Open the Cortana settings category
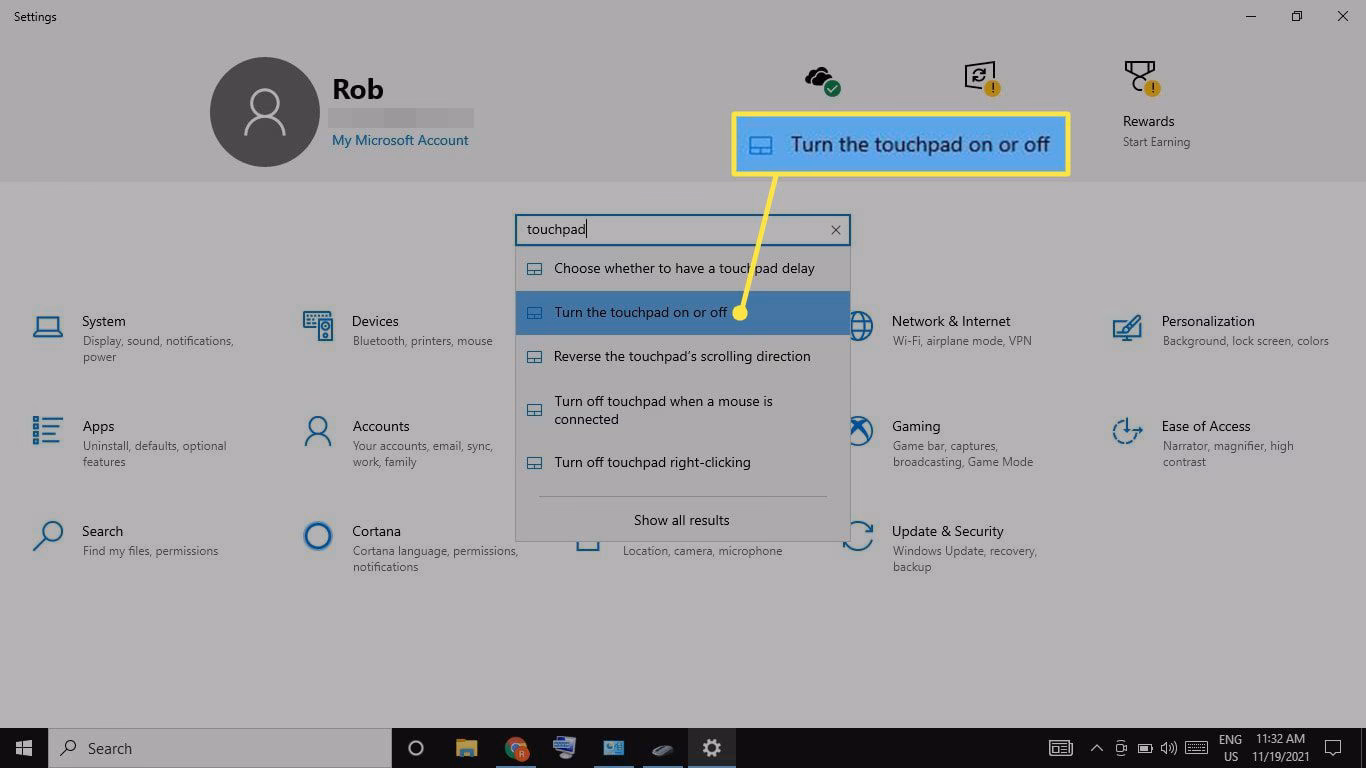The height and width of the screenshot is (768, 1366). click(376, 532)
